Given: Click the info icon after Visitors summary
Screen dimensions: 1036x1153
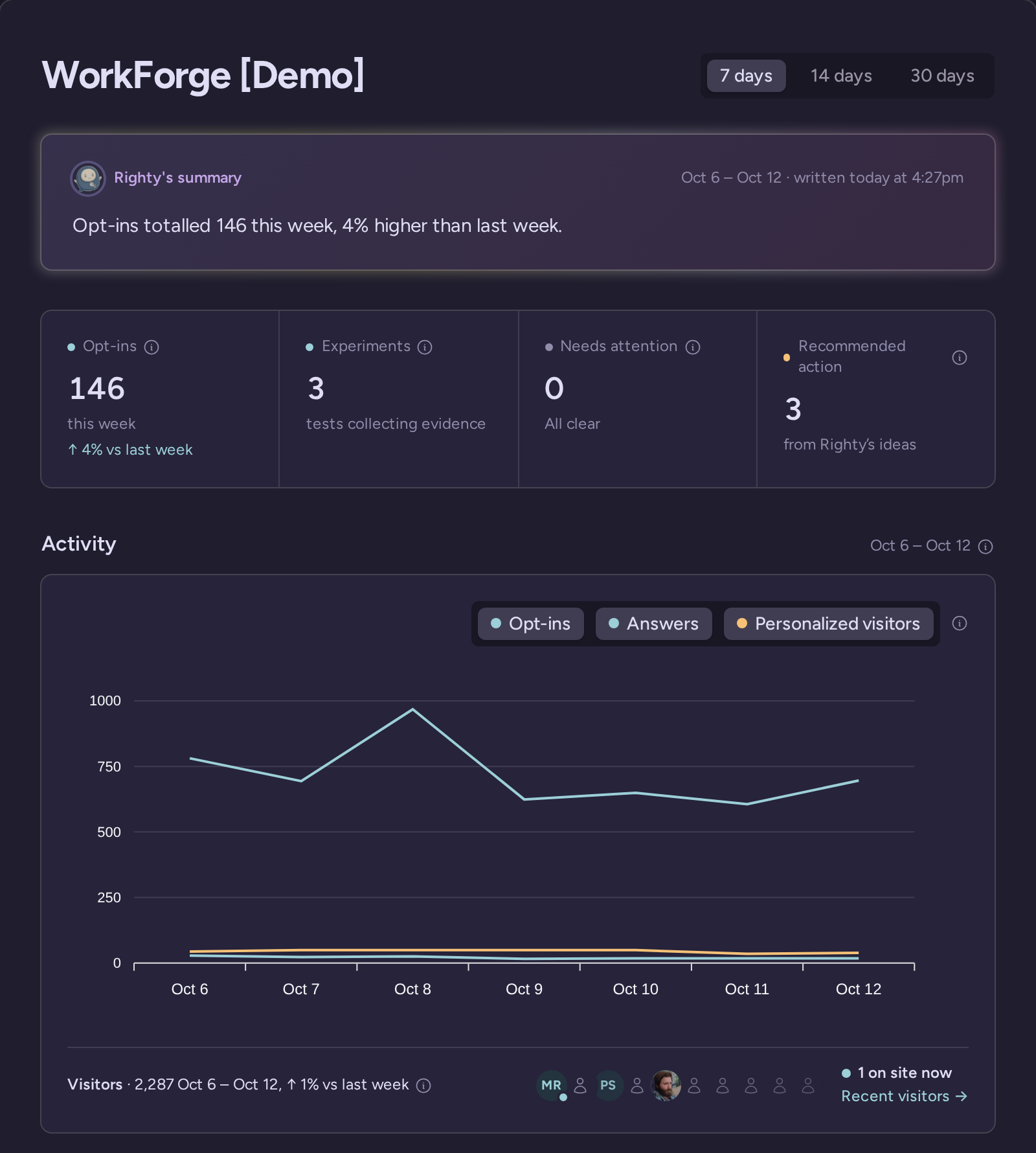Looking at the screenshot, I should point(423,1086).
